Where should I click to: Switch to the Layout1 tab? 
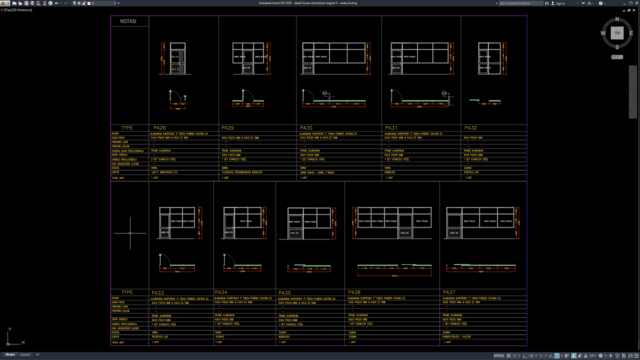25,355
